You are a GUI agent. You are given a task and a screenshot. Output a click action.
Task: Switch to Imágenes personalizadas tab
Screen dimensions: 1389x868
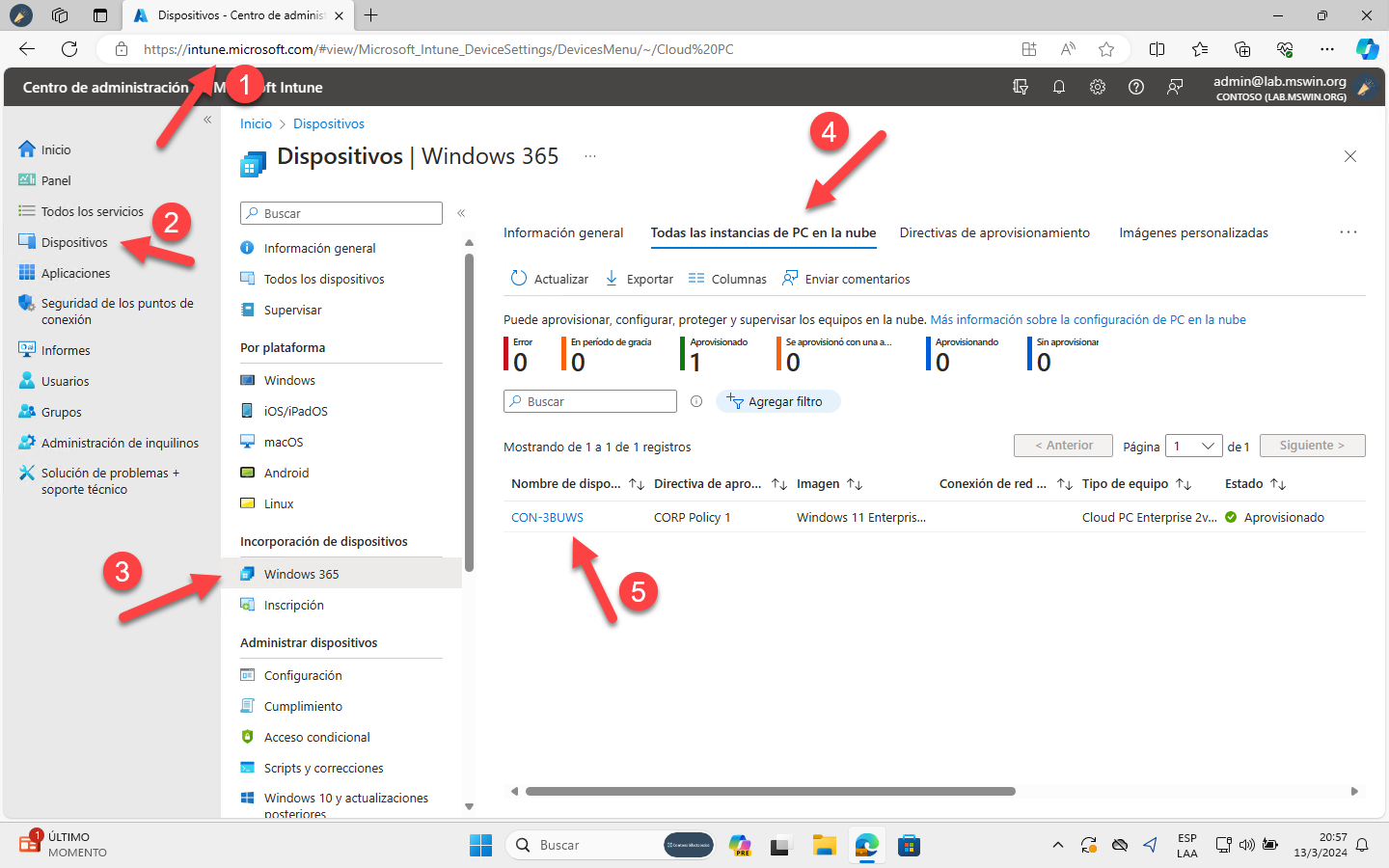click(1193, 232)
